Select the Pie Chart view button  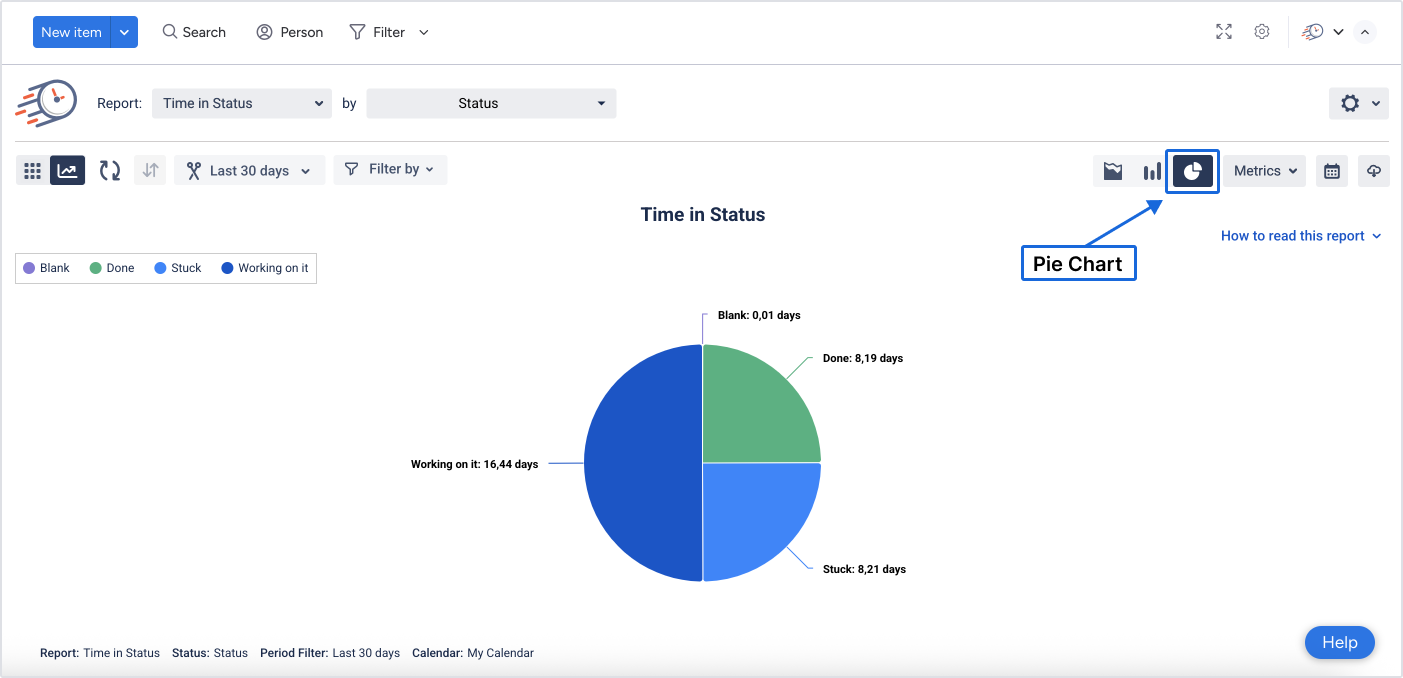click(x=1192, y=171)
